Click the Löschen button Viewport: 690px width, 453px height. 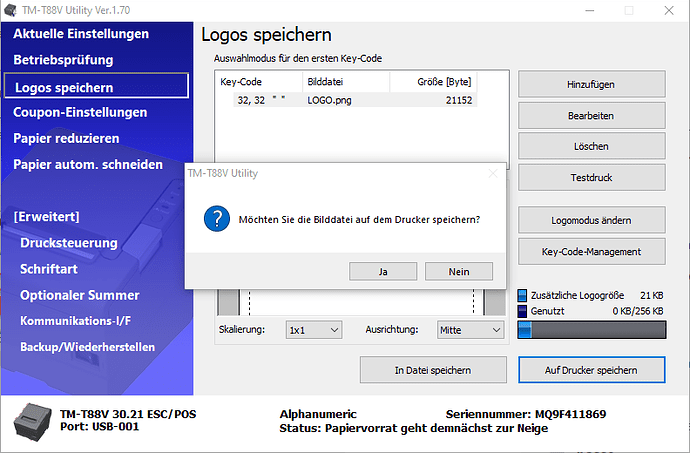pyautogui.click(x=591, y=146)
